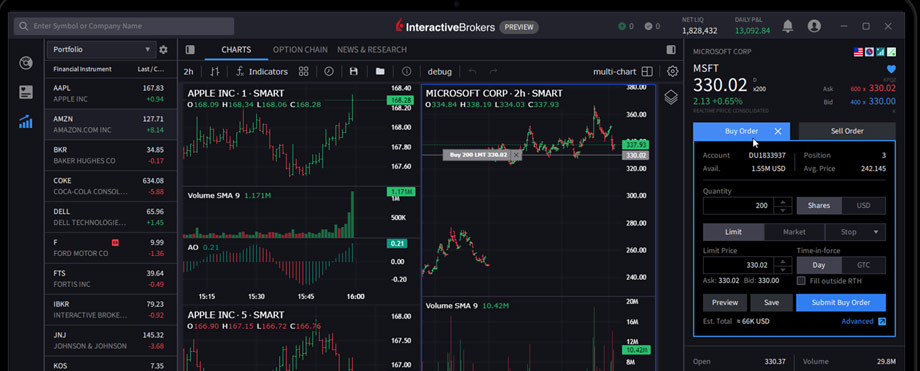This screenshot has width=920, height=371.
Task: Select the COKE Coca-Cola row
Action: pos(110,186)
